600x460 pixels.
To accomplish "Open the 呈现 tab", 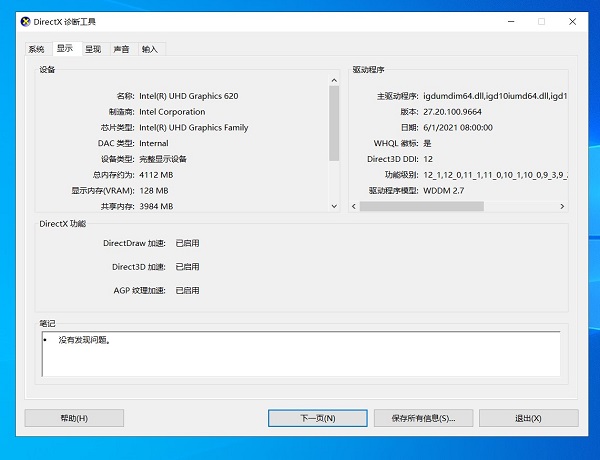I will 92,49.
